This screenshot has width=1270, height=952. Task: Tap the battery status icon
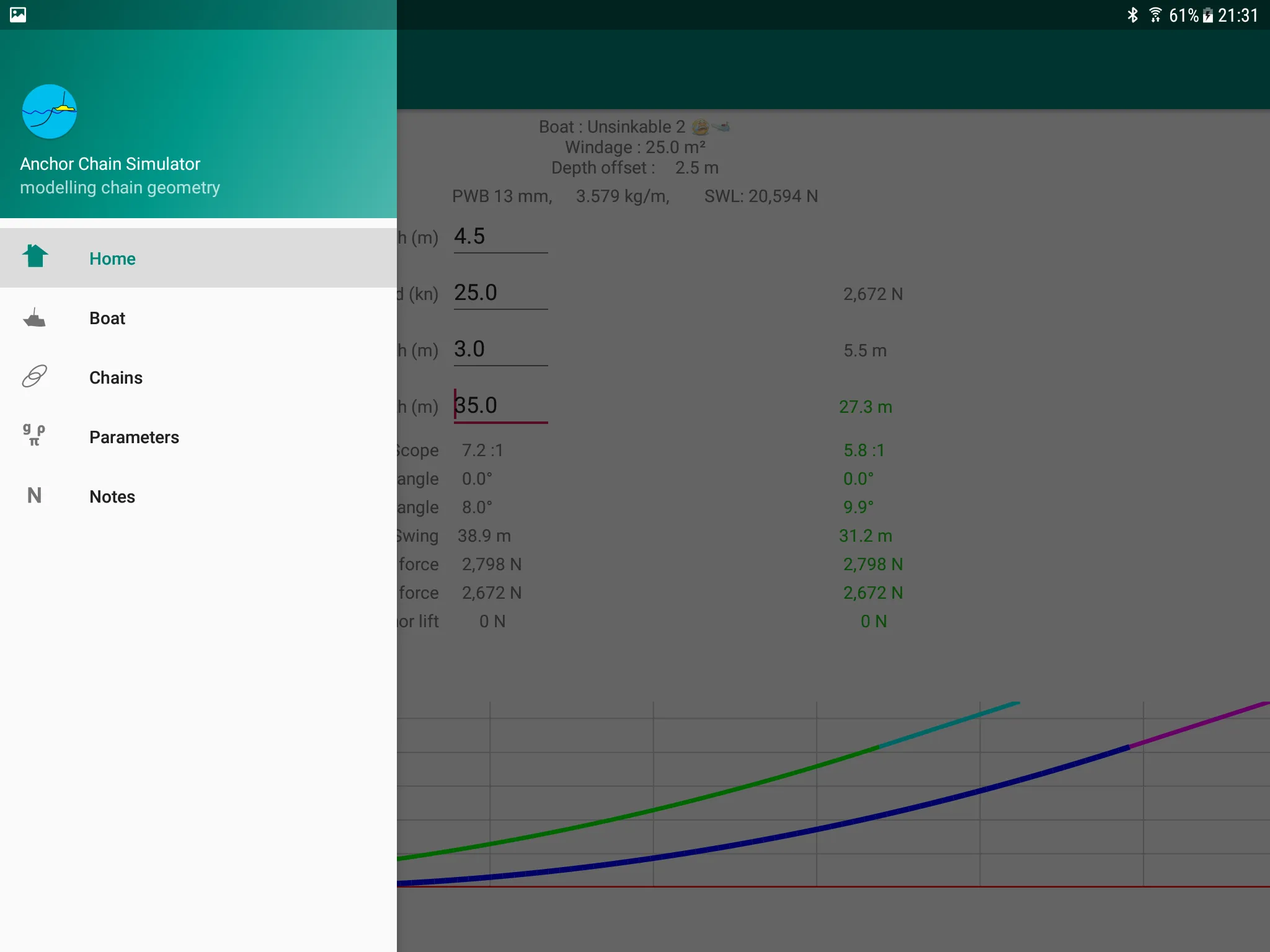pos(1207,15)
